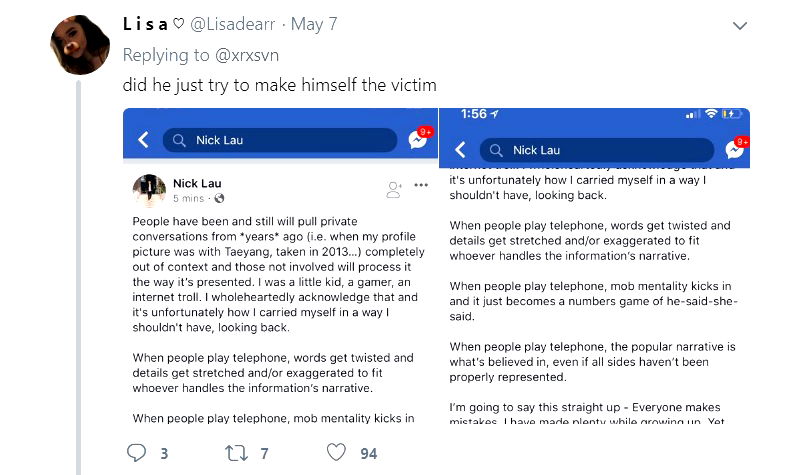This screenshot has width=800, height=475.
Task: Click Nick Lau search field in left screenshot
Action: point(279,140)
